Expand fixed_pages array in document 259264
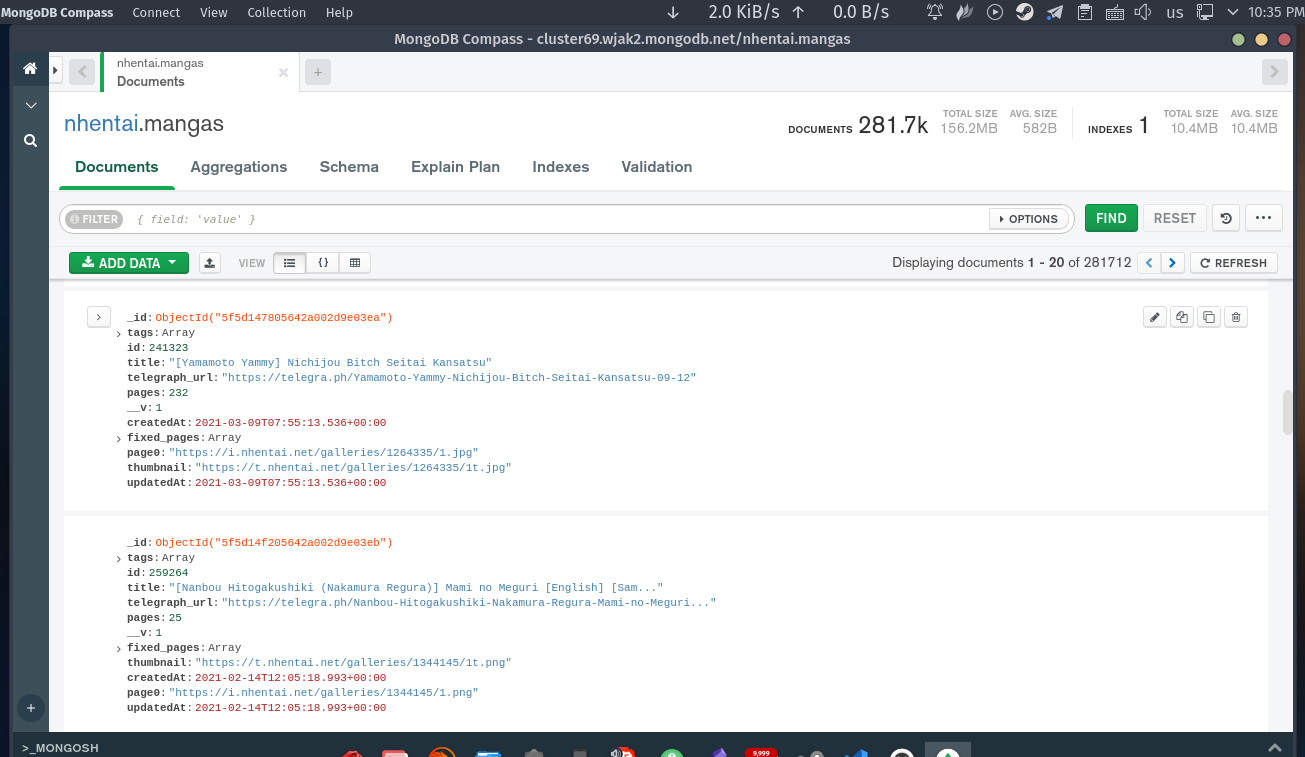The width and height of the screenshot is (1305, 757). [119, 649]
